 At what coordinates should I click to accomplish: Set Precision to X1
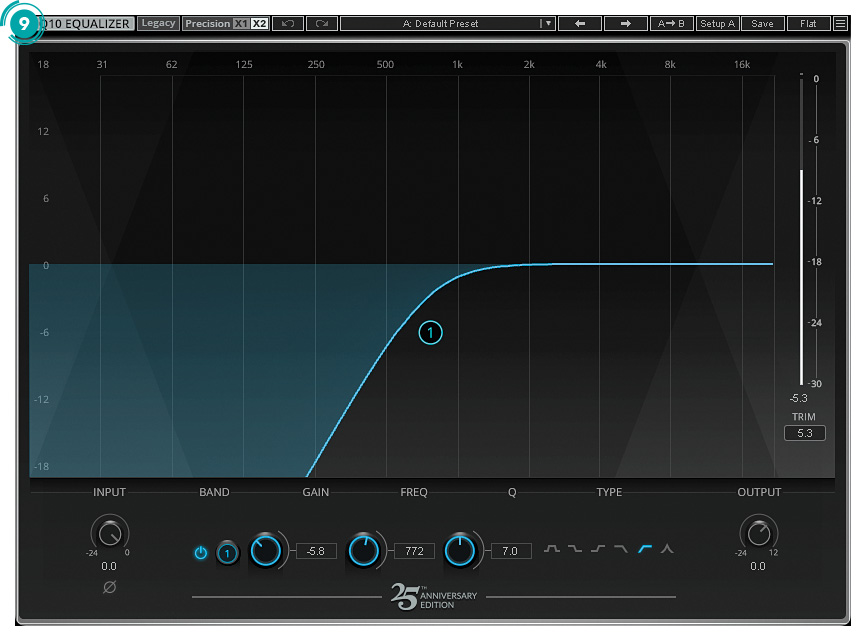(241, 23)
